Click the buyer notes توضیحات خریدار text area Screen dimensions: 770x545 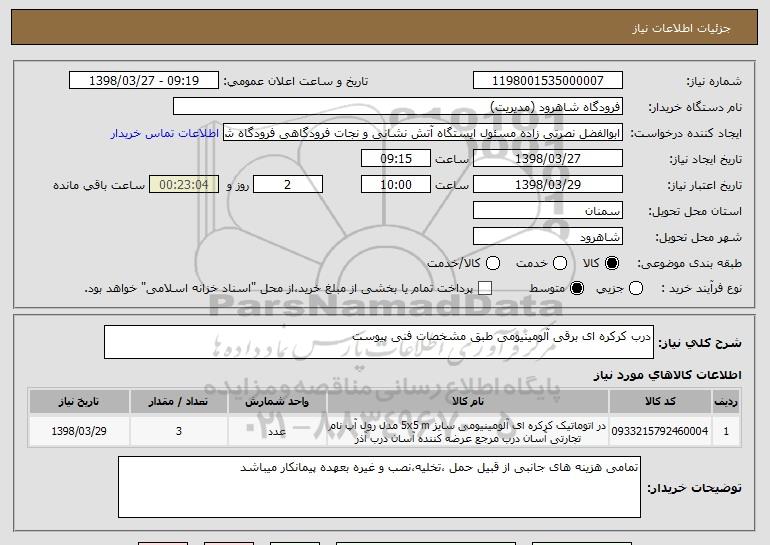coord(379,487)
